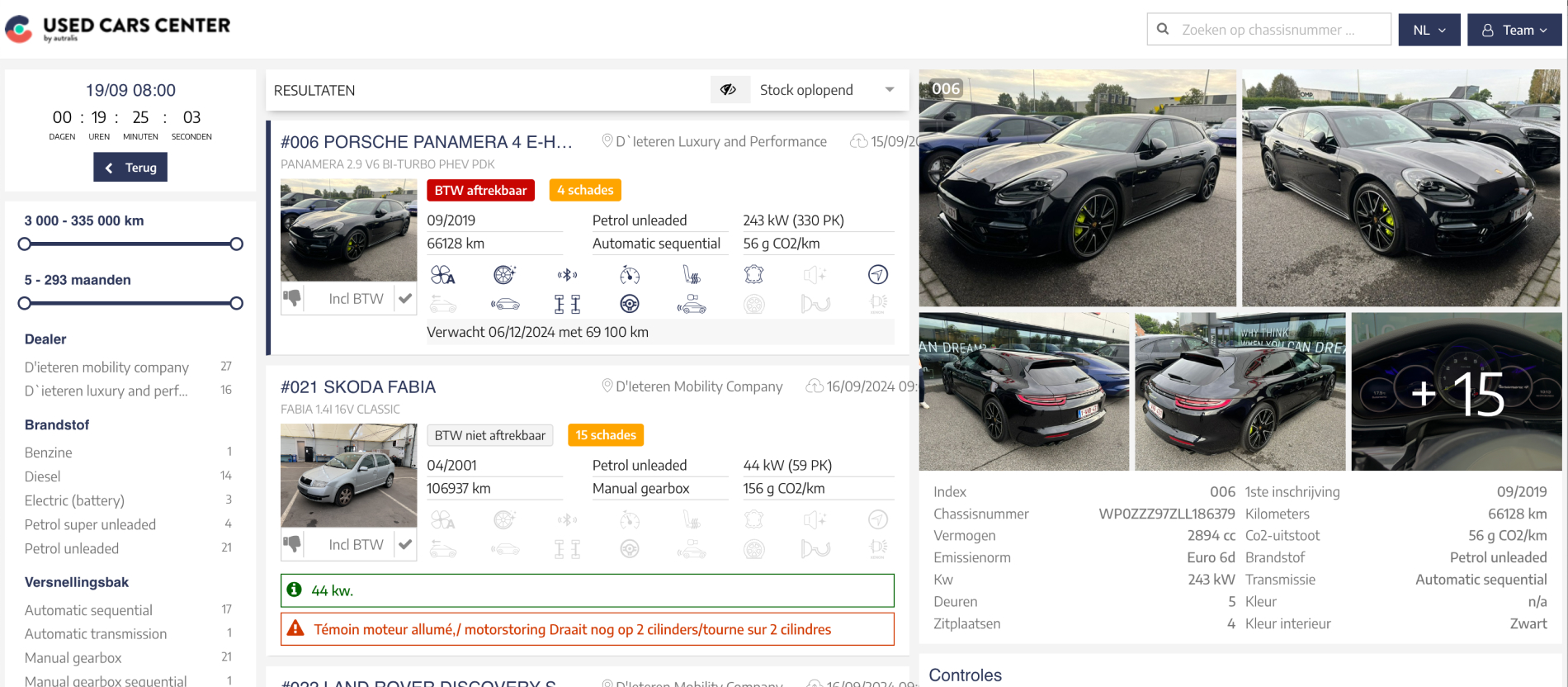Select cloud upload icon on Skoda Fabia listing
This screenshot has width=1568, height=687.
(815, 386)
